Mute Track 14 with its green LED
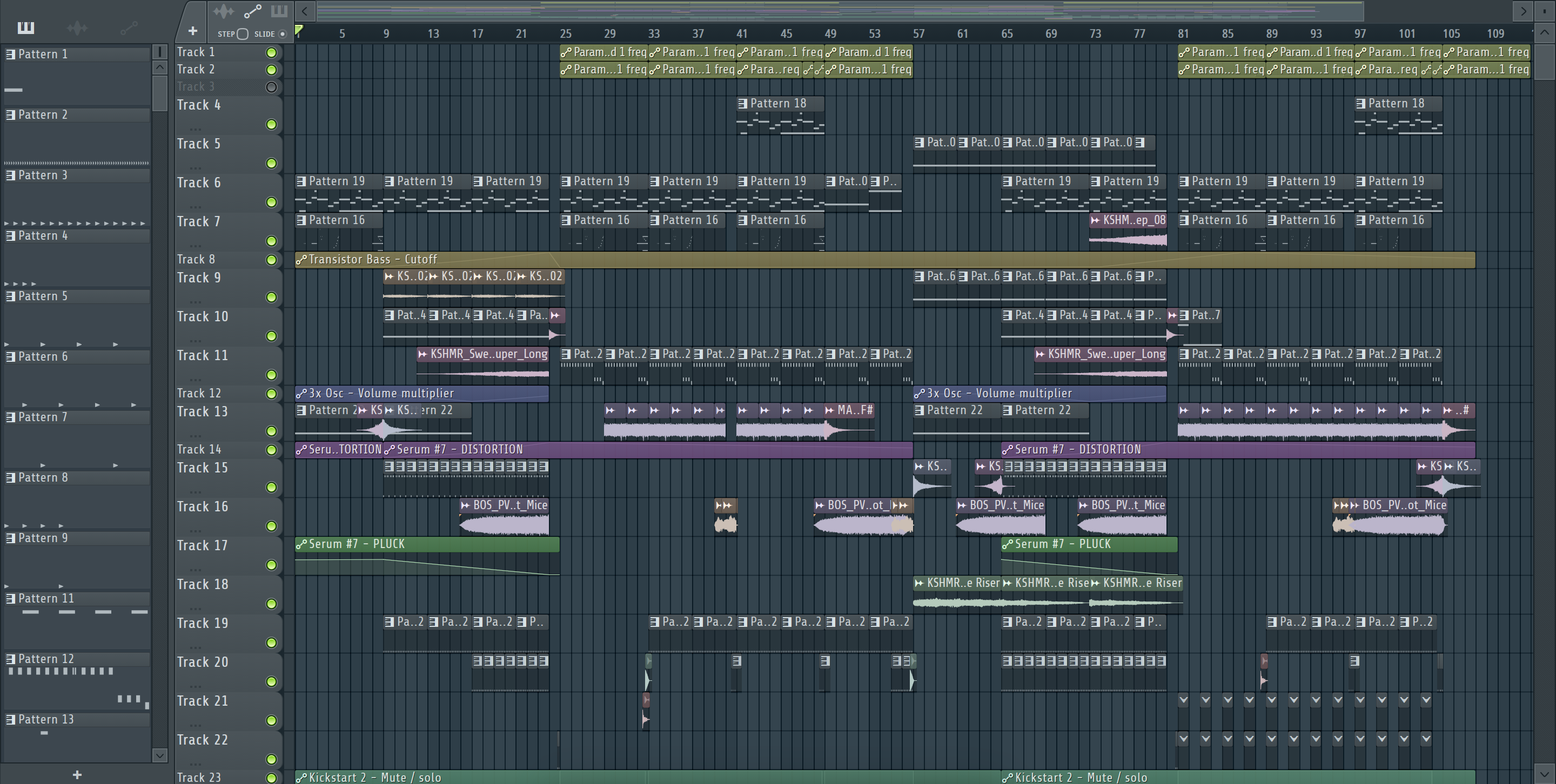The width and height of the screenshot is (1556, 784). click(272, 450)
